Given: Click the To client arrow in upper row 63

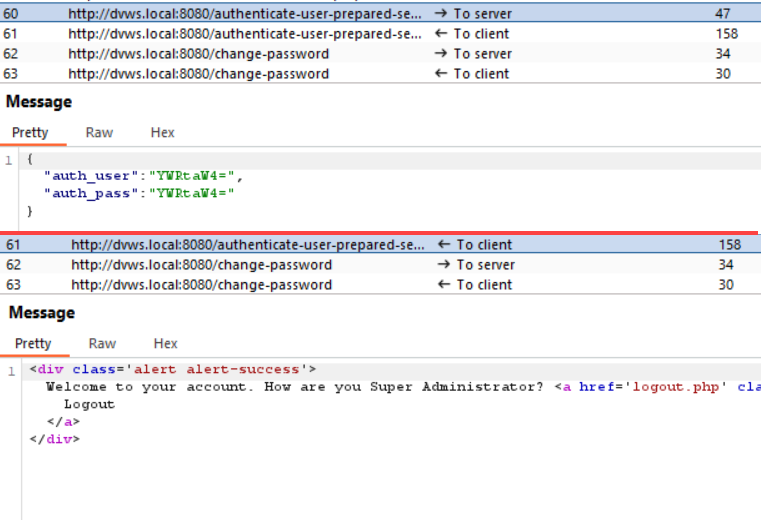Looking at the screenshot, I should click(441, 73).
